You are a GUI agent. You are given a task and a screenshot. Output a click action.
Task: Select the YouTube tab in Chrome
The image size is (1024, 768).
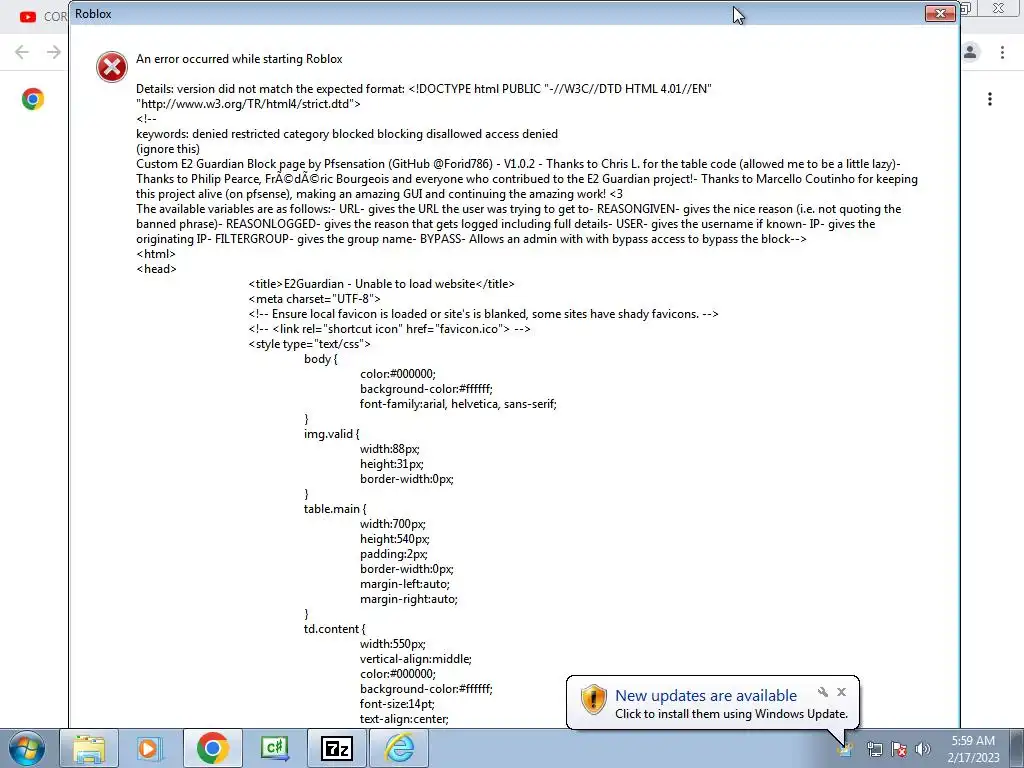(41, 16)
